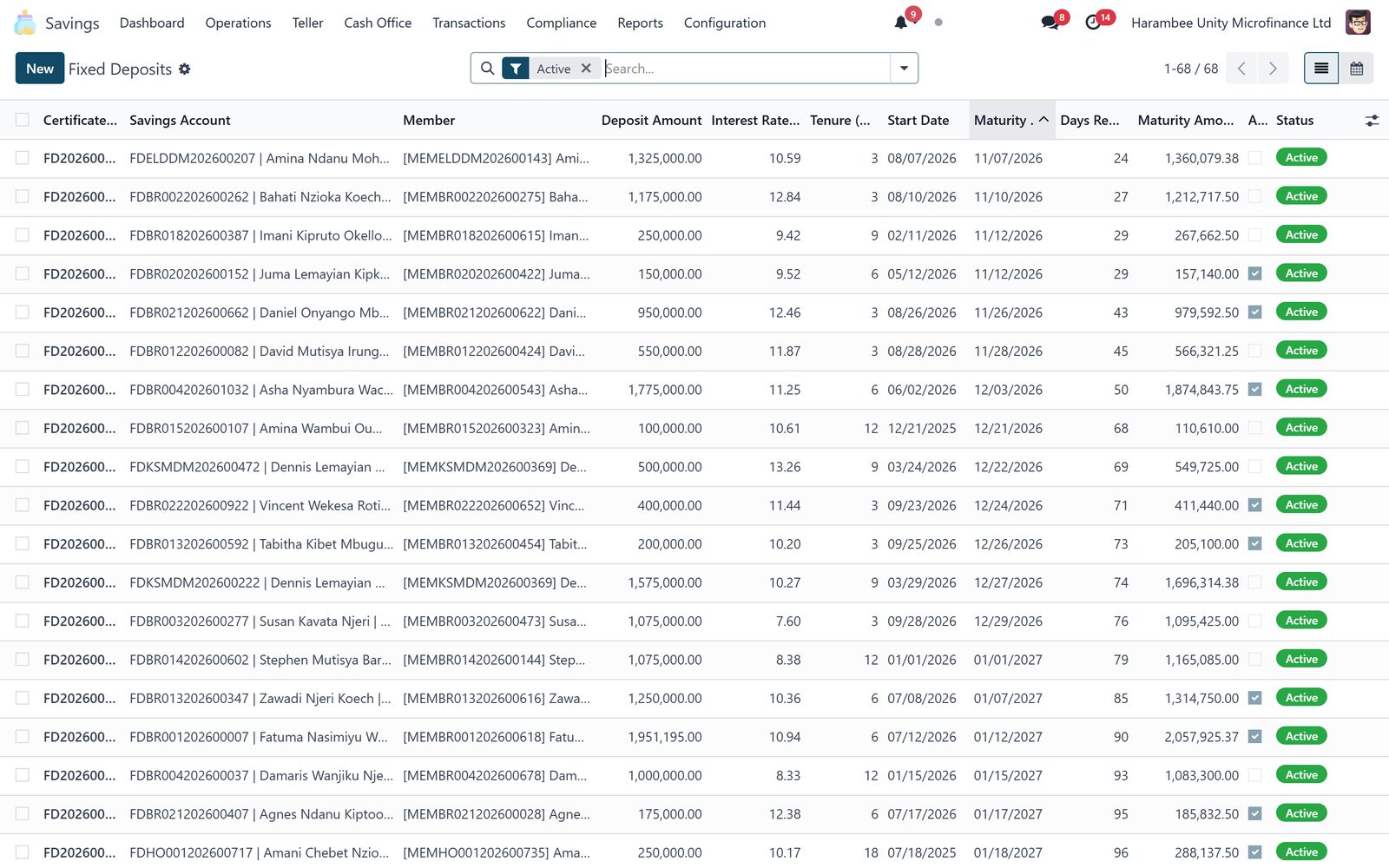Toggle auto-renew checkbox for Juma Lemayian row
The height and width of the screenshot is (868, 1389).
tap(1254, 273)
